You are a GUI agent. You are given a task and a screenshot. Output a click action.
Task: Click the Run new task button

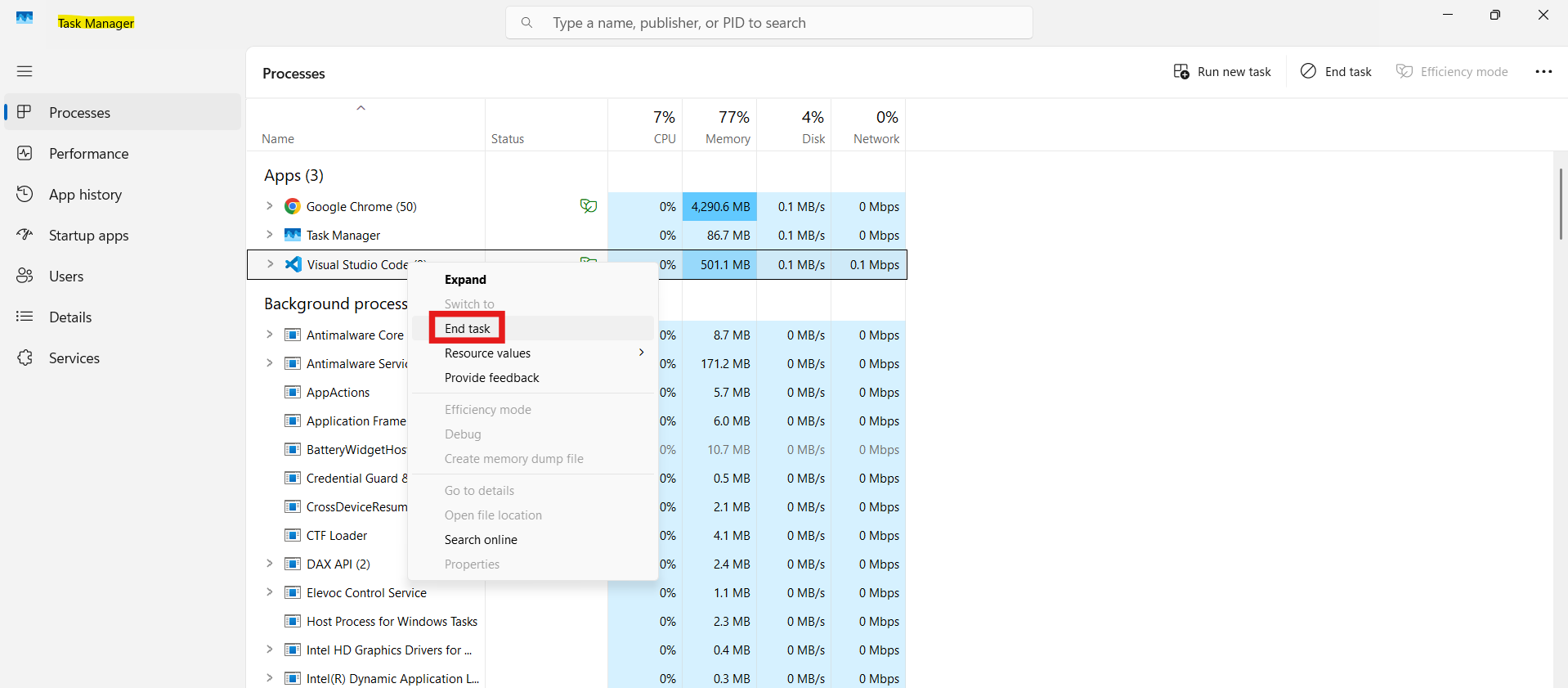(1222, 72)
